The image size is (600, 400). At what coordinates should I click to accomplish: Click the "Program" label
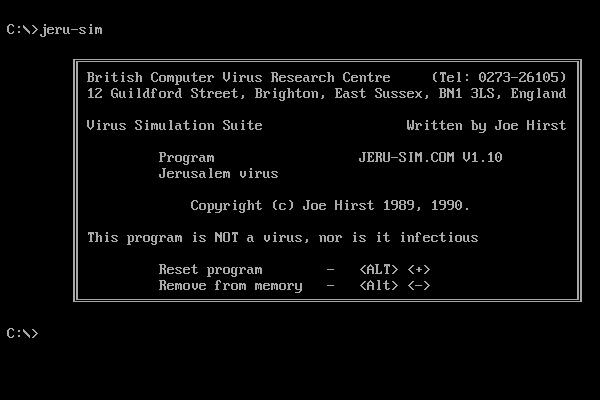tap(186, 158)
